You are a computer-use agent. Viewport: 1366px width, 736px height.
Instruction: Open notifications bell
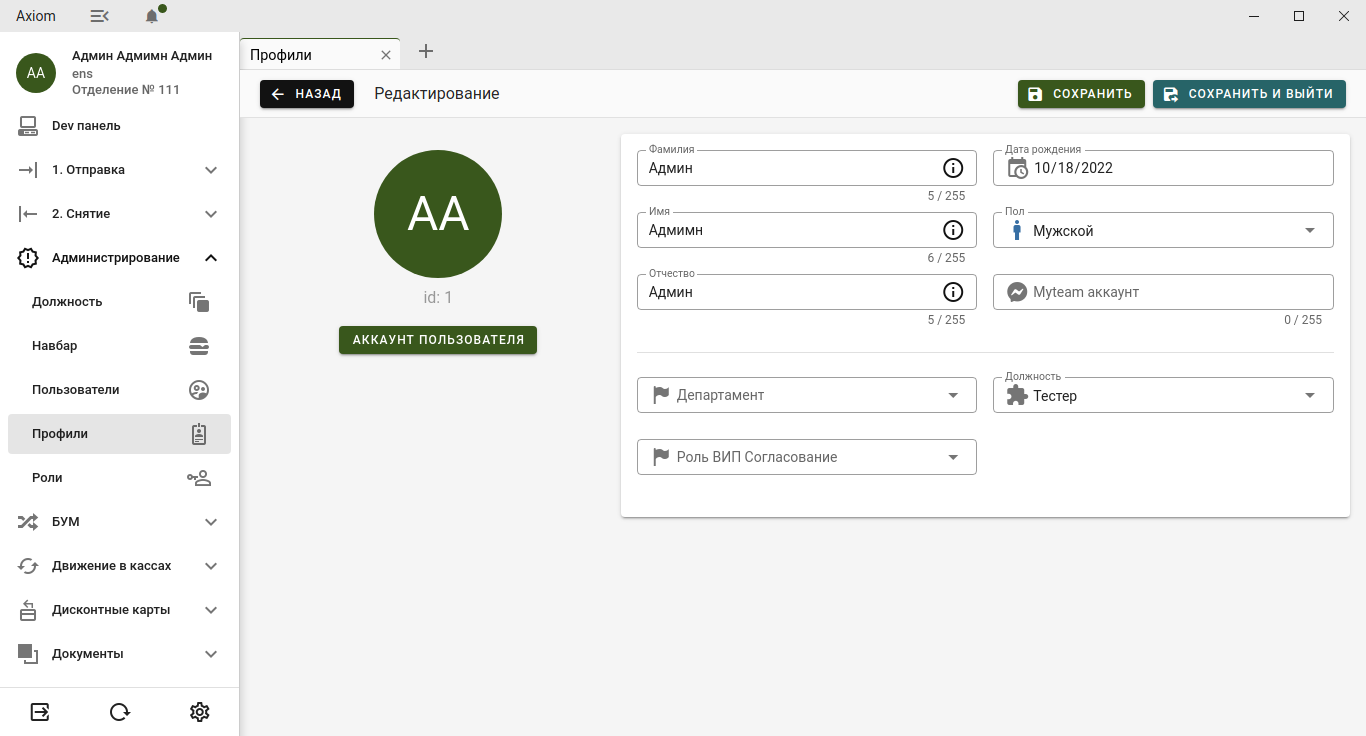click(152, 16)
